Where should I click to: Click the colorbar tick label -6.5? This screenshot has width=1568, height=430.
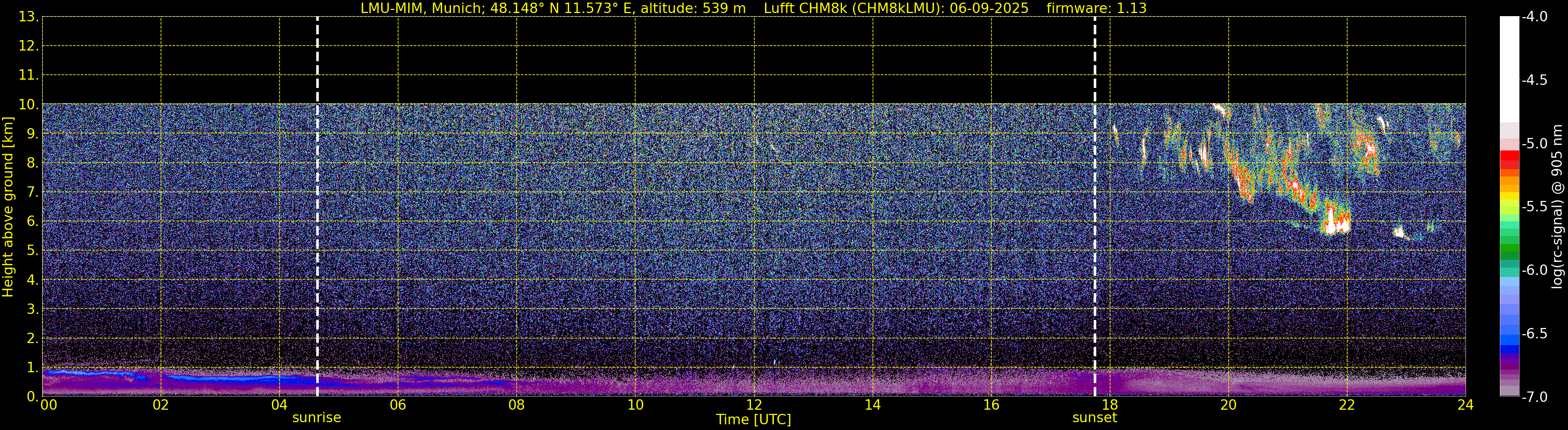click(1534, 334)
